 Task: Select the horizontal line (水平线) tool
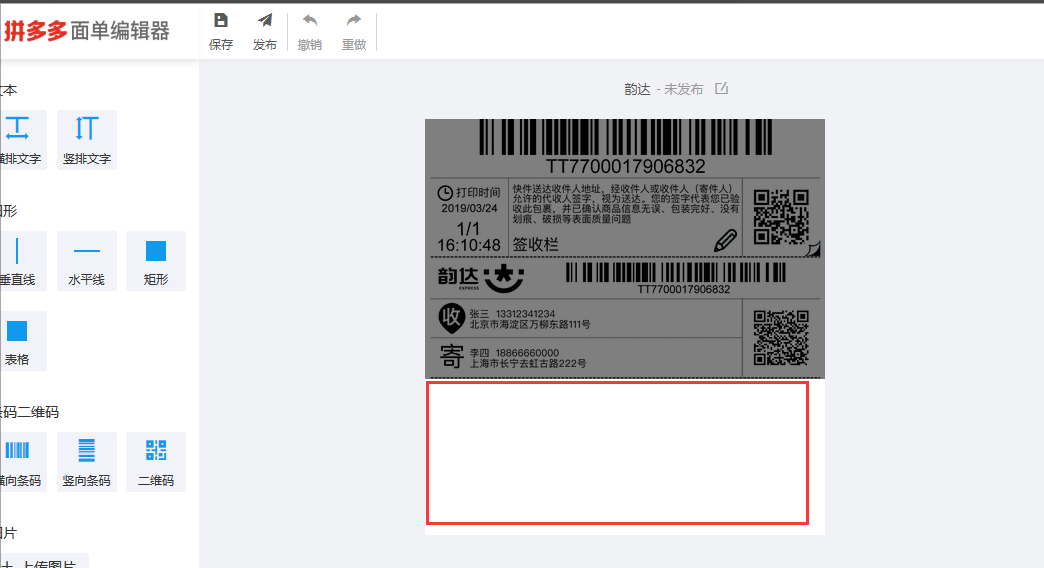click(87, 261)
